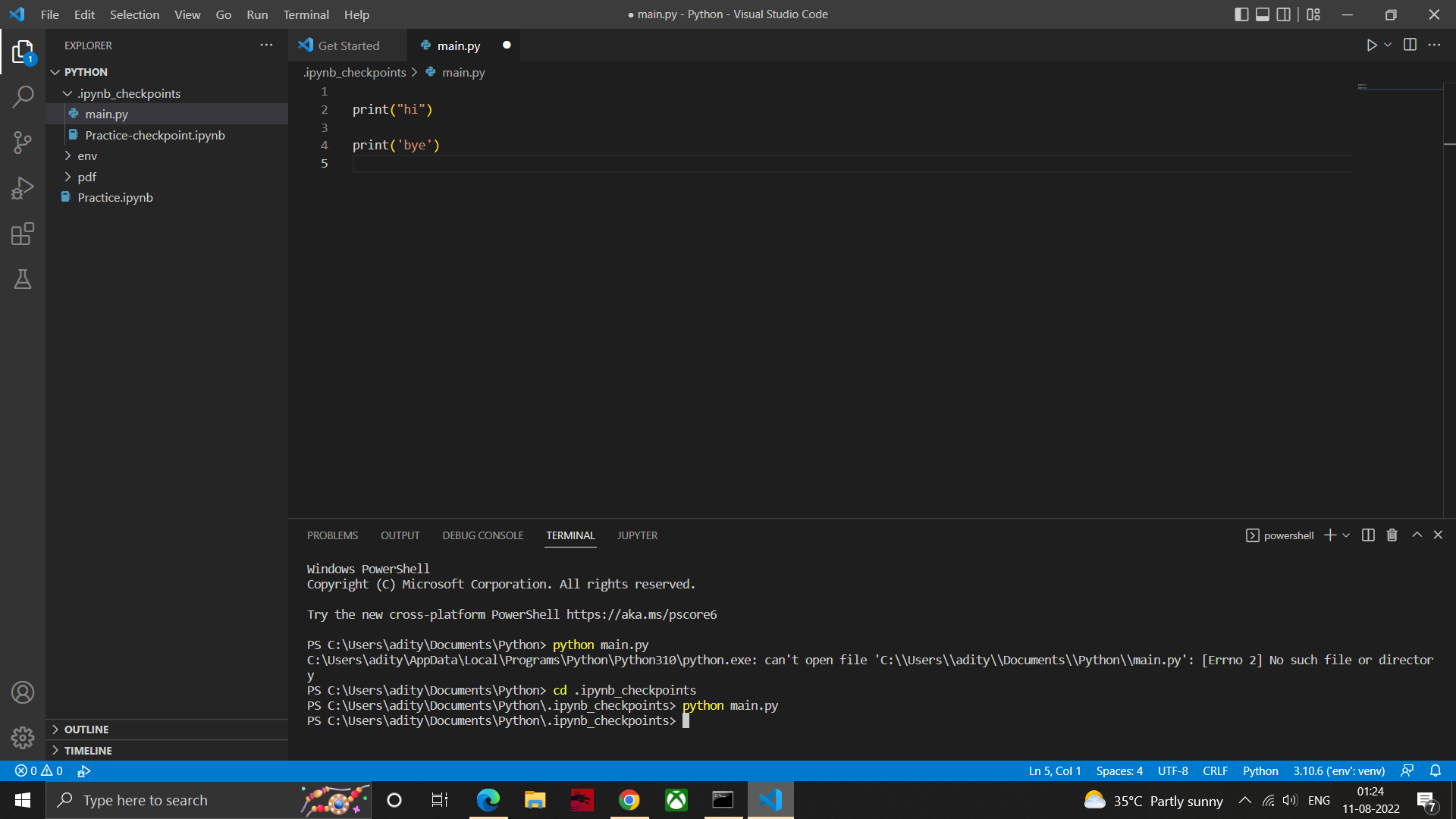Toggle the Secondary Side Bar layout button
The image size is (1456, 819).
[1284, 14]
